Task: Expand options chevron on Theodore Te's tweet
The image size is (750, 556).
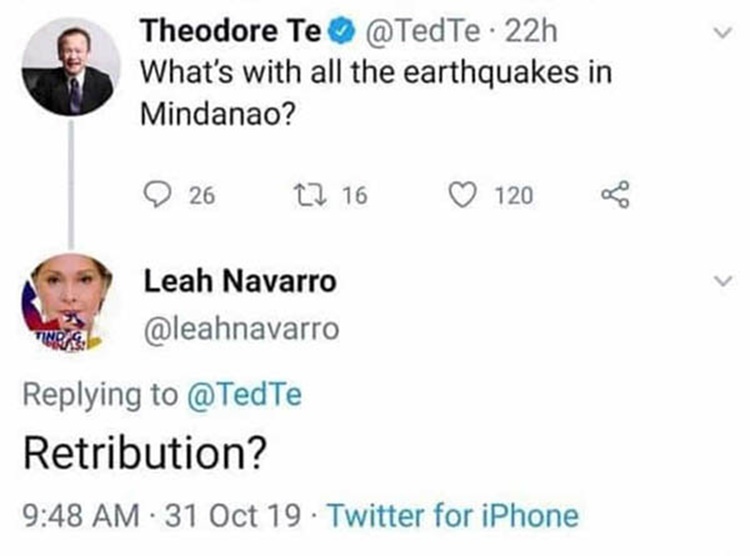Action: [721, 33]
